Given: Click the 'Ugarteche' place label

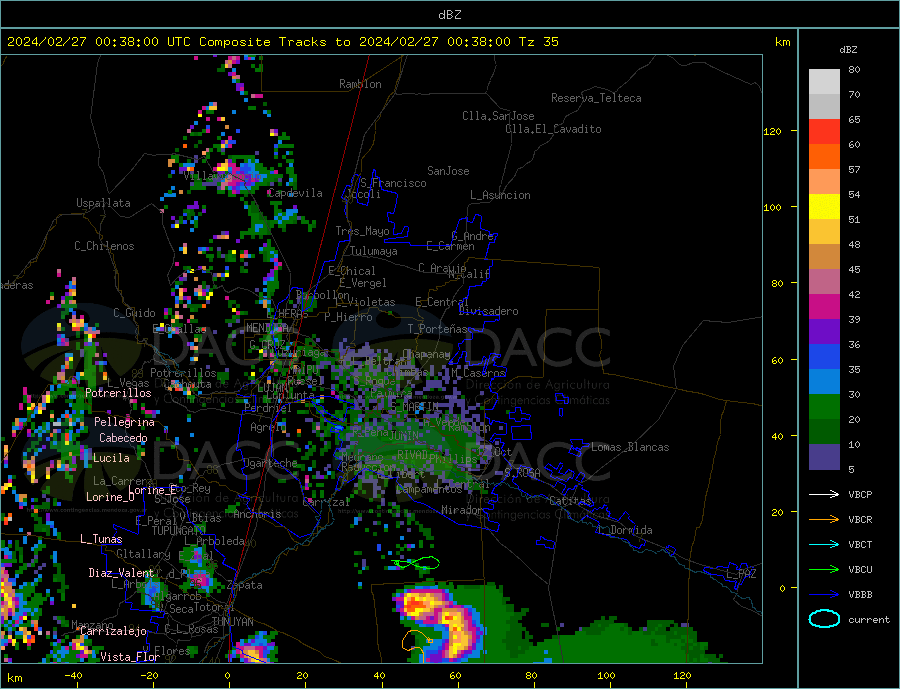Looking at the screenshot, I should [x=270, y=463].
